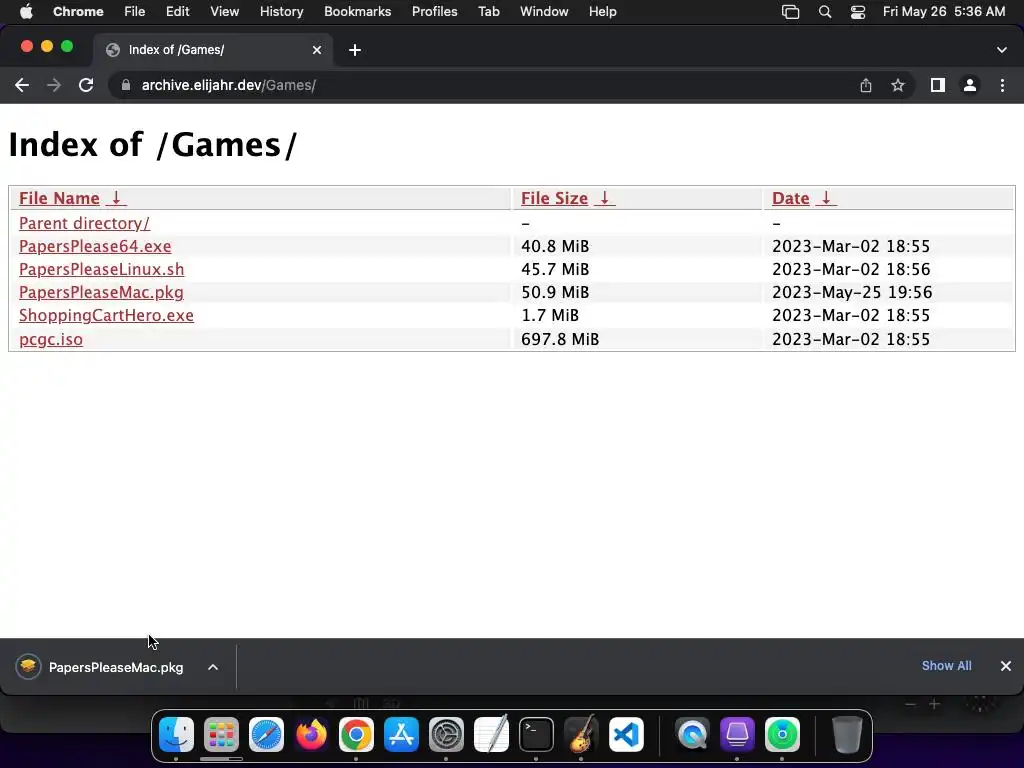This screenshot has height=768, width=1024.
Task: Open System Settings from the Dock
Action: point(446,735)
